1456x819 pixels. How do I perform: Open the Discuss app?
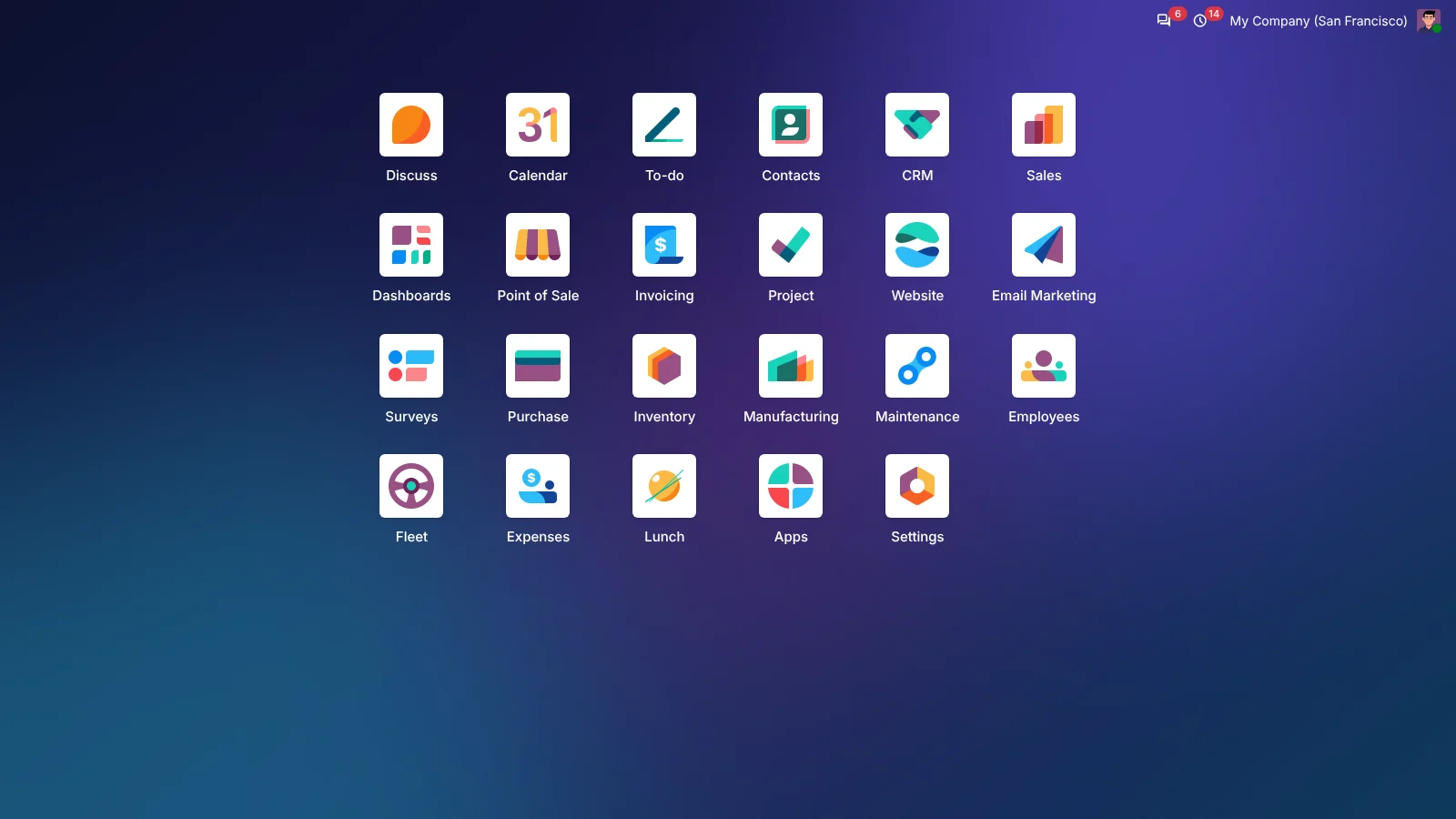point(411,125)
